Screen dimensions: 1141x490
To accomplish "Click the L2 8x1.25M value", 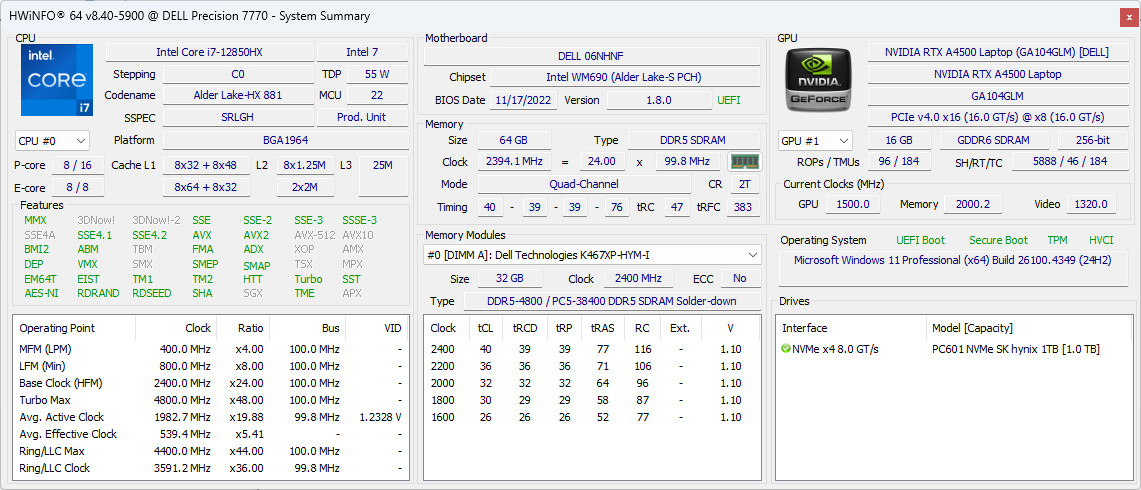I will 305,165.
